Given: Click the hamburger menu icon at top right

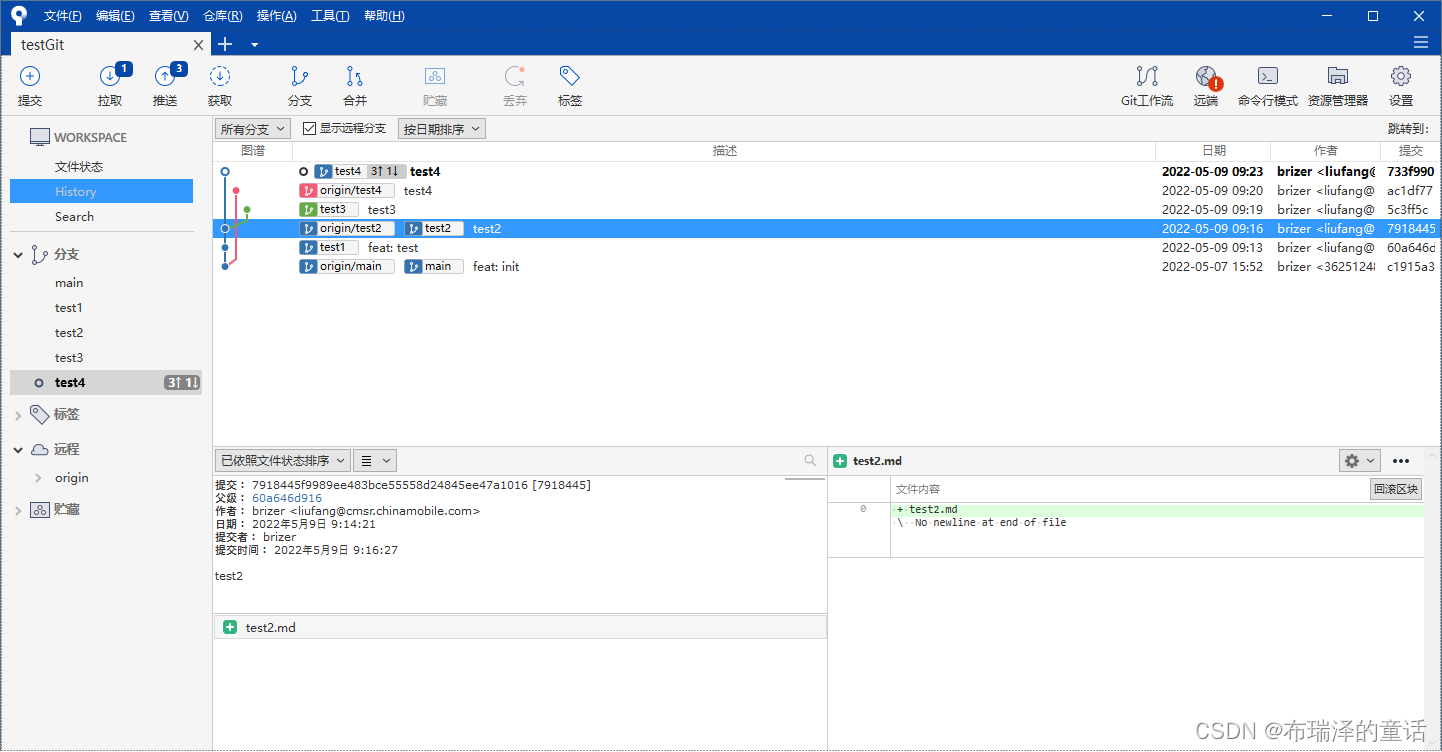Looking at the screenshot, I should (1420, 43).
